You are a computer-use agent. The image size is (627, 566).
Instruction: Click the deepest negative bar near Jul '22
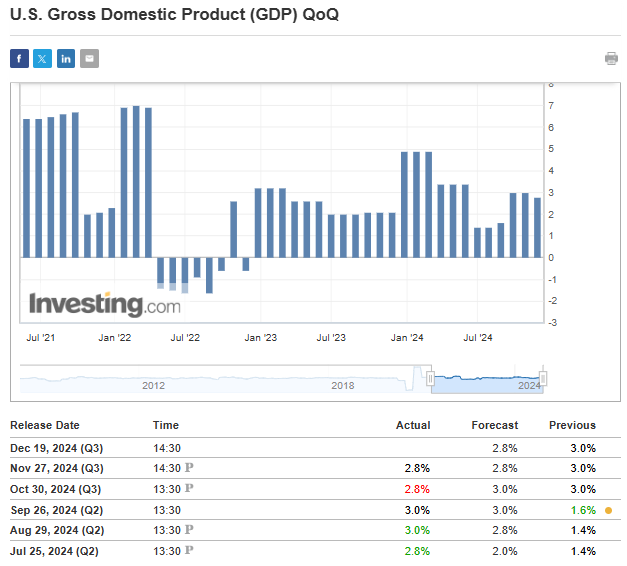[x=209, y=275]
